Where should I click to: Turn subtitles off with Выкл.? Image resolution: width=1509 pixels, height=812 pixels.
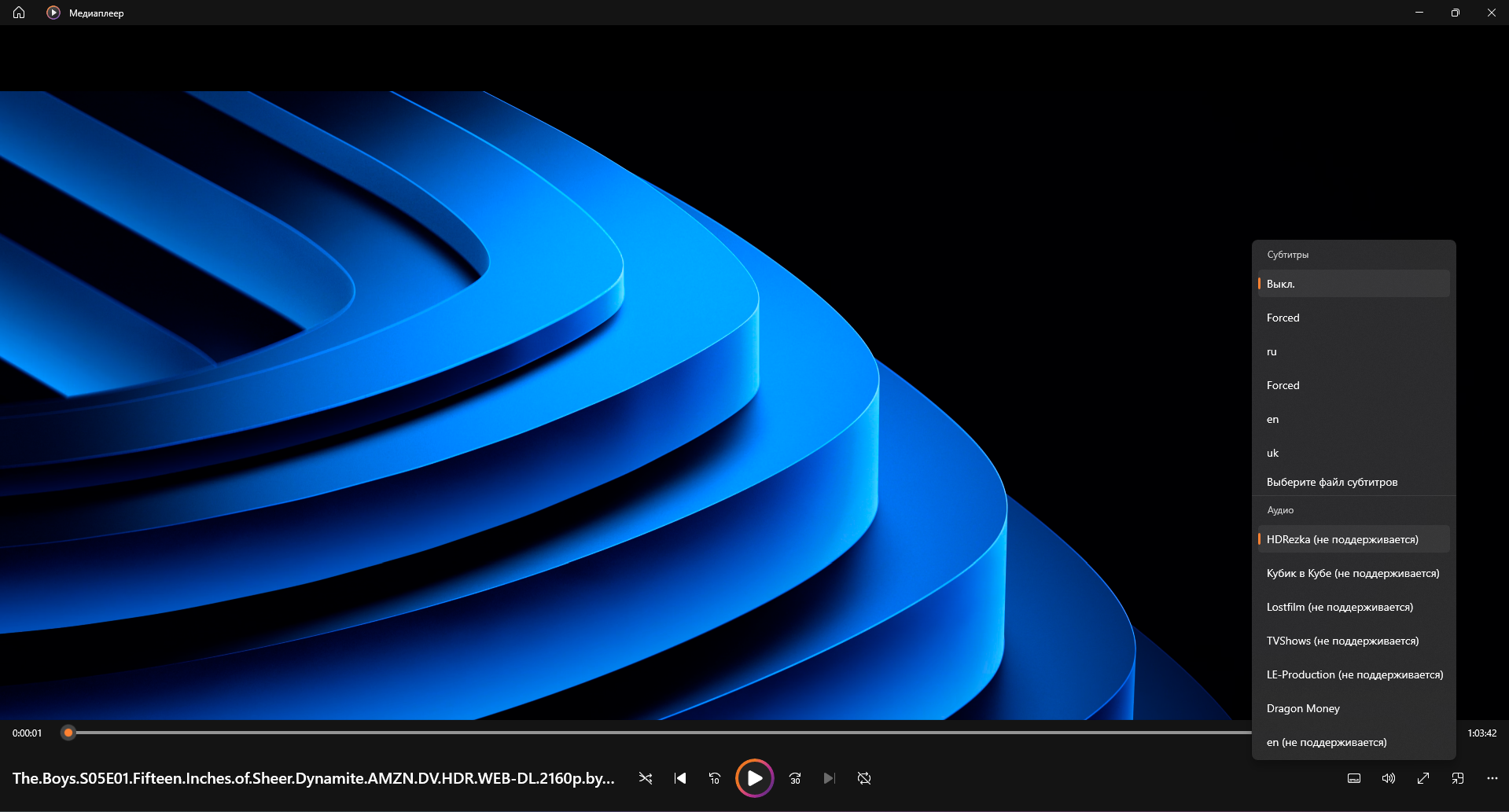click(1353, 284)
